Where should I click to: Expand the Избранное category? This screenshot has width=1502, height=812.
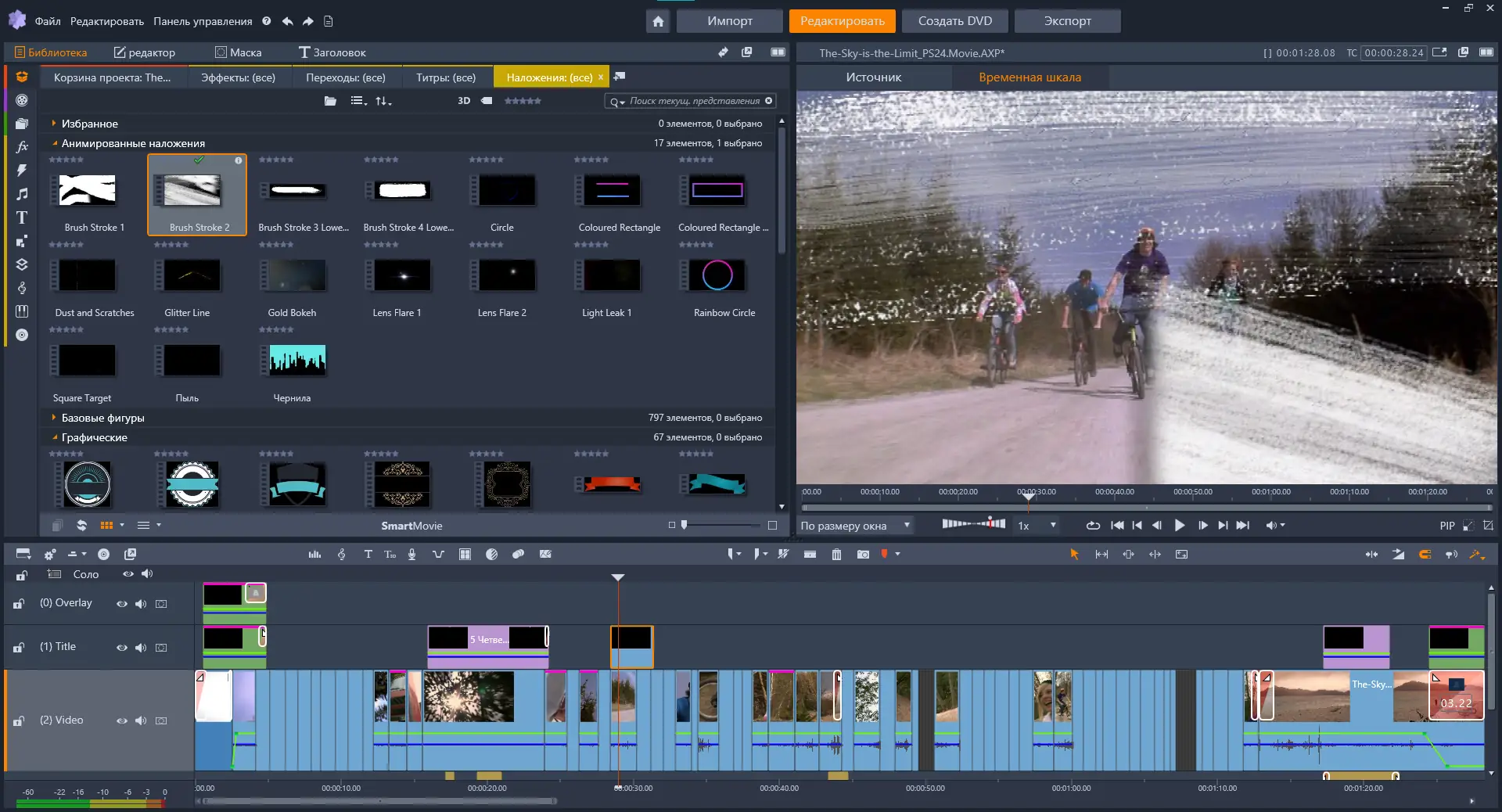53,124
